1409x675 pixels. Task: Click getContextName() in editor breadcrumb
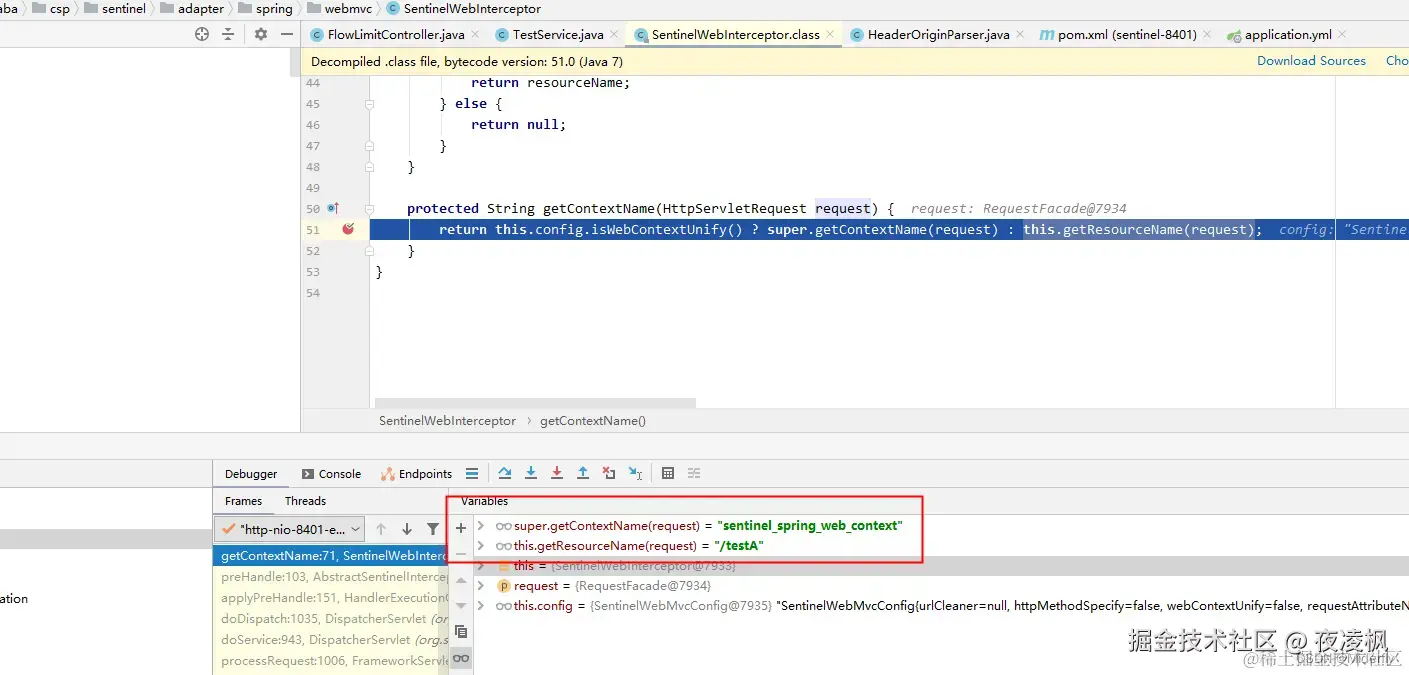[x=593, y=421]
